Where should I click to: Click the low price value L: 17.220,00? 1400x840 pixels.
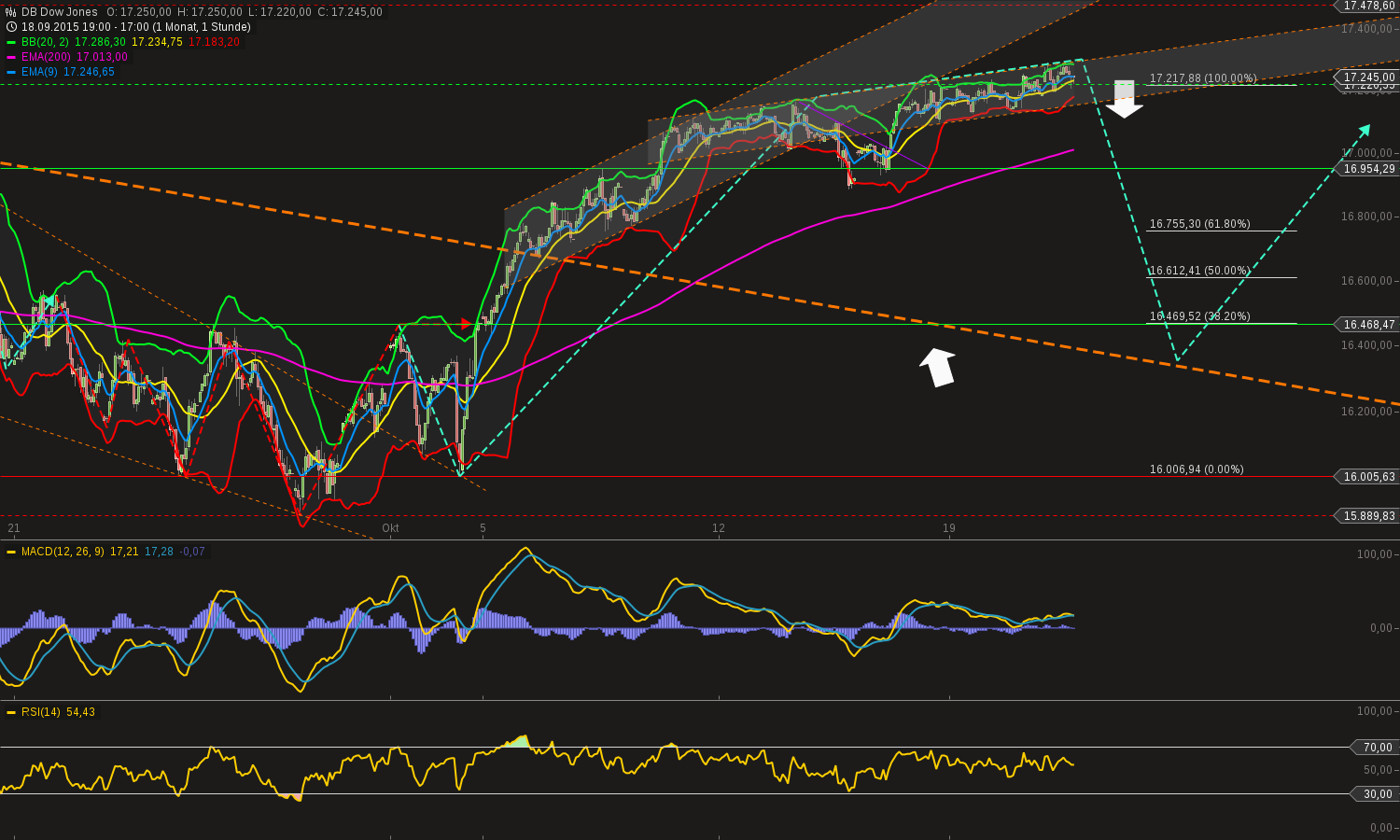[281, 12]
